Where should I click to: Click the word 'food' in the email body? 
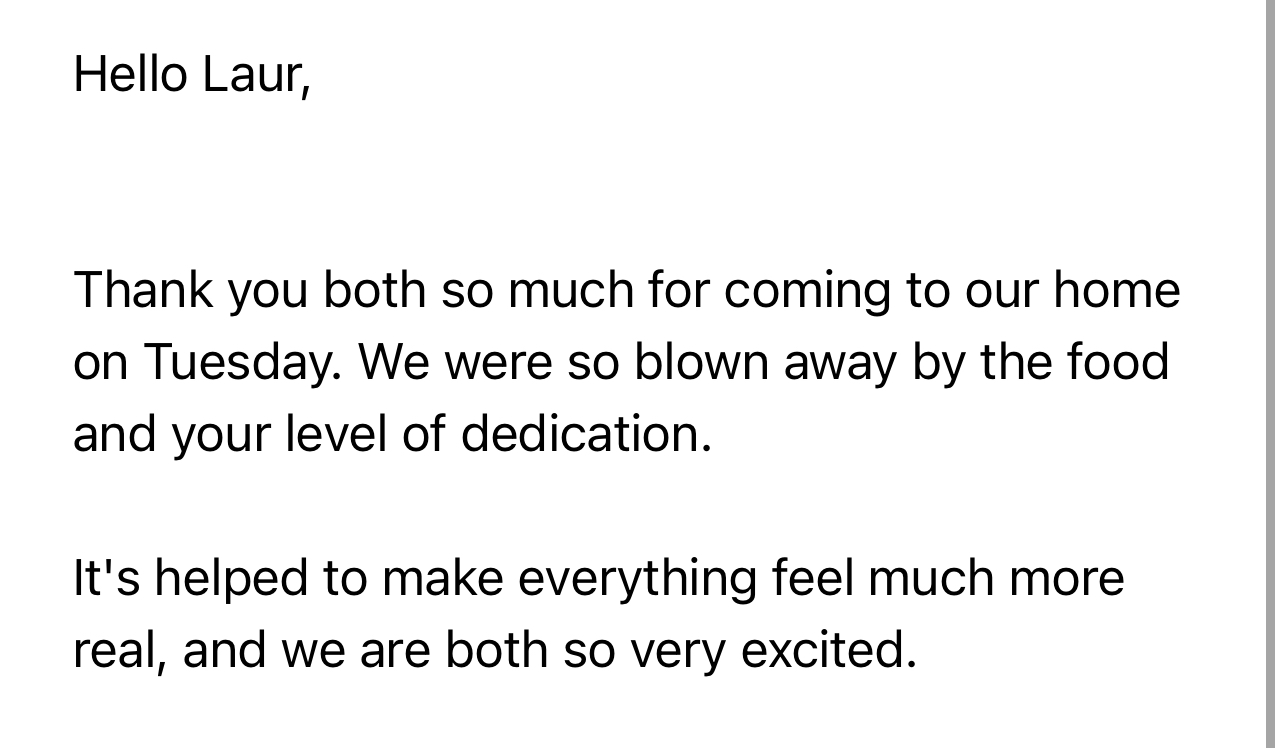(x=1118, y=362)
